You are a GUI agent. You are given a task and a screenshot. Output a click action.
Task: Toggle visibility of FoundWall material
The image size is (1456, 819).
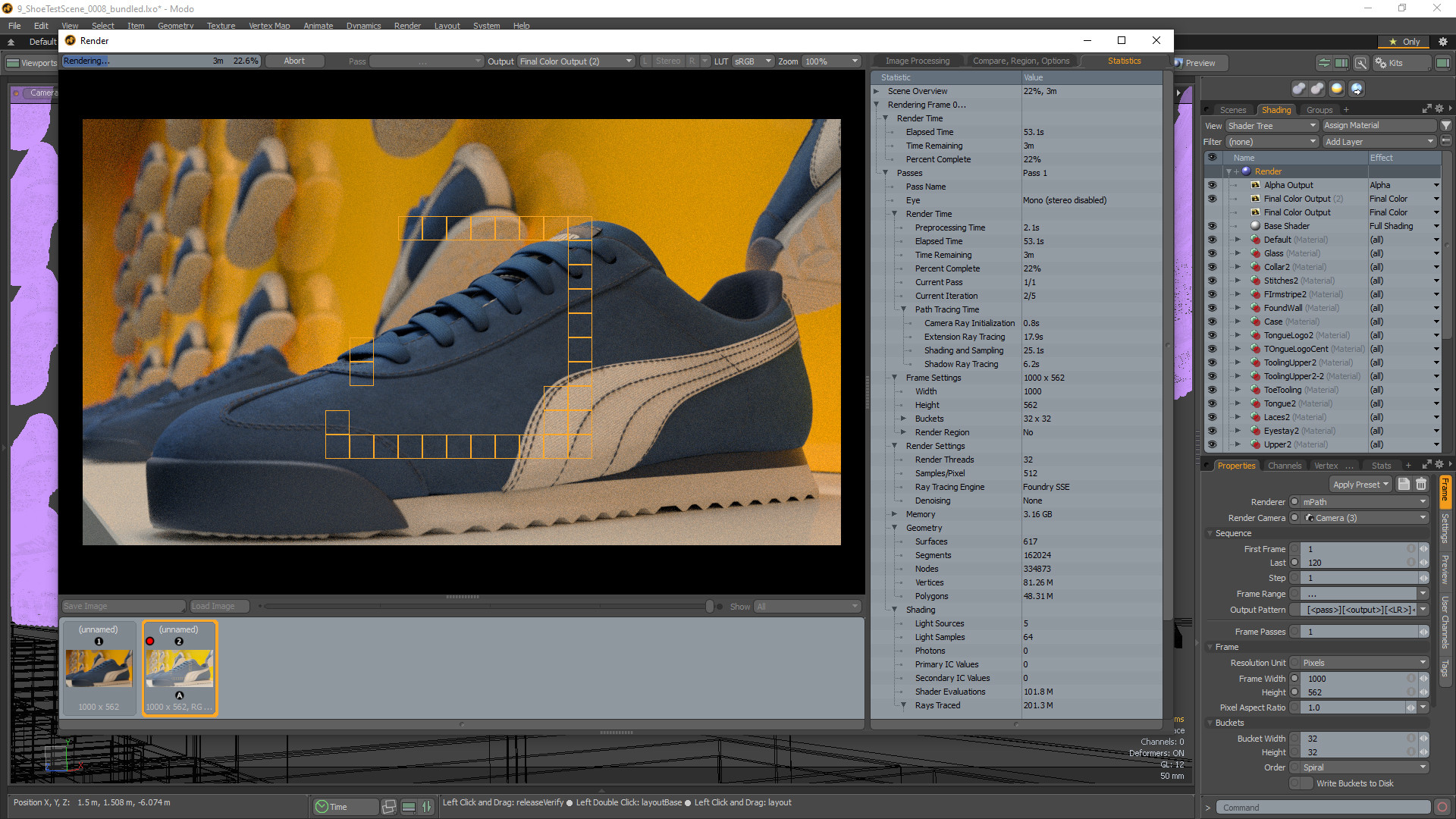pyautogui.click(x=1212, y=308)
